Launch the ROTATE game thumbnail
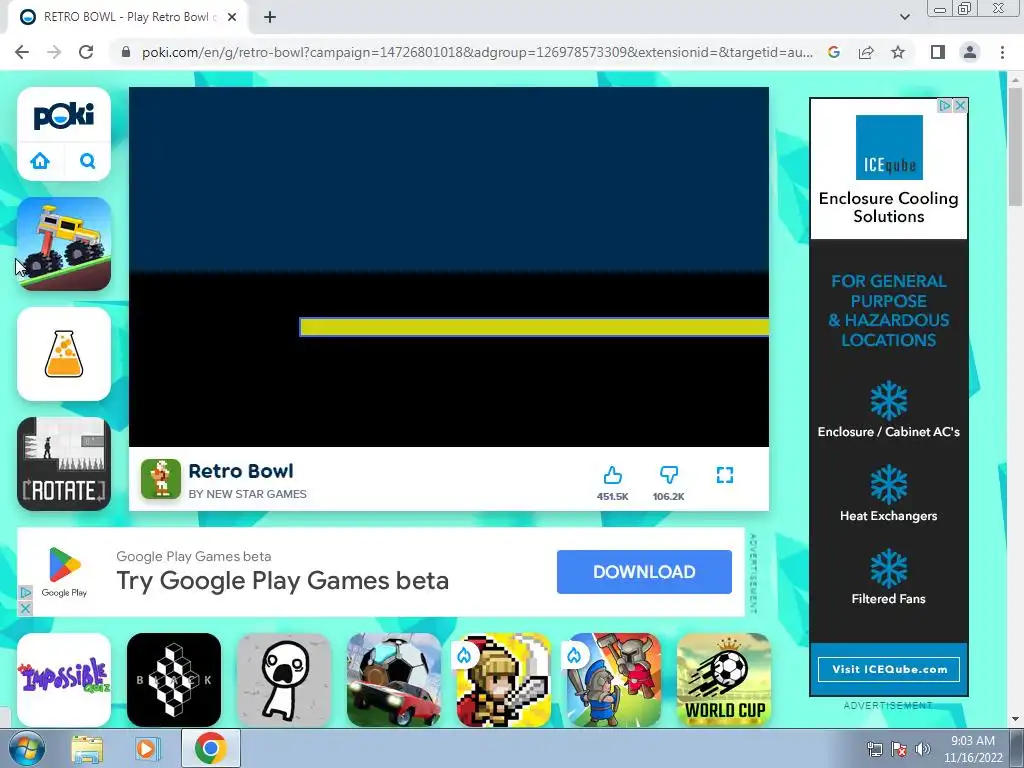This screenshot has height=768, width=1024. pyautogui.click(x=64, y=464)
